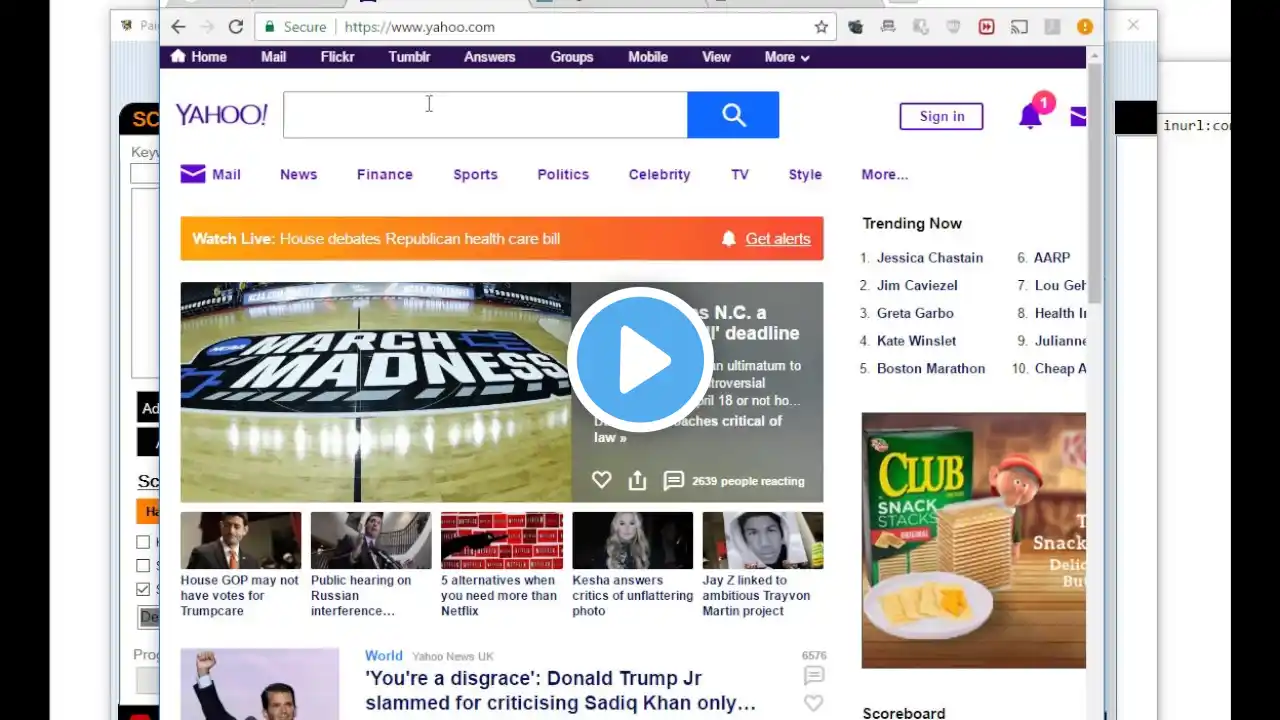
Task: Open trending topic Jessica Chastain
Action: pyautogui.click(x=930, y=257)
